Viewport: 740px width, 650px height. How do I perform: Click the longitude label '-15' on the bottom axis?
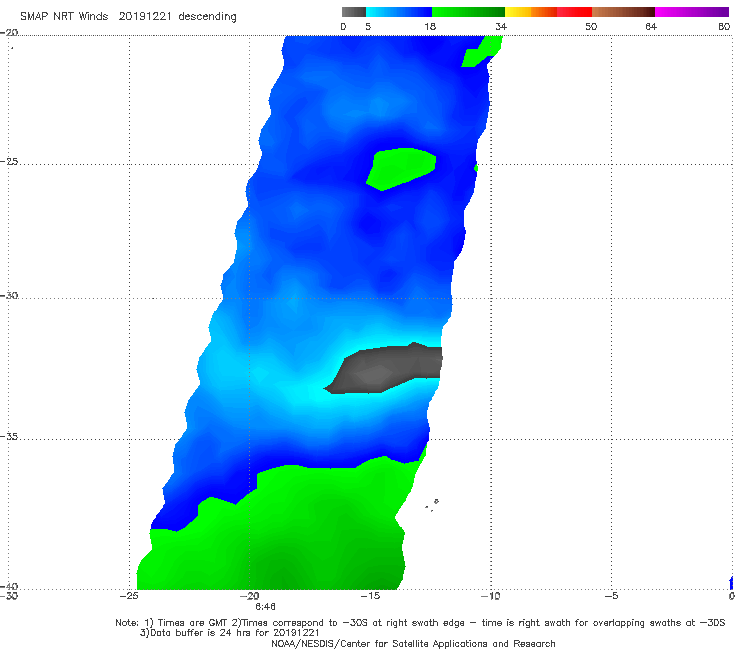370,596
